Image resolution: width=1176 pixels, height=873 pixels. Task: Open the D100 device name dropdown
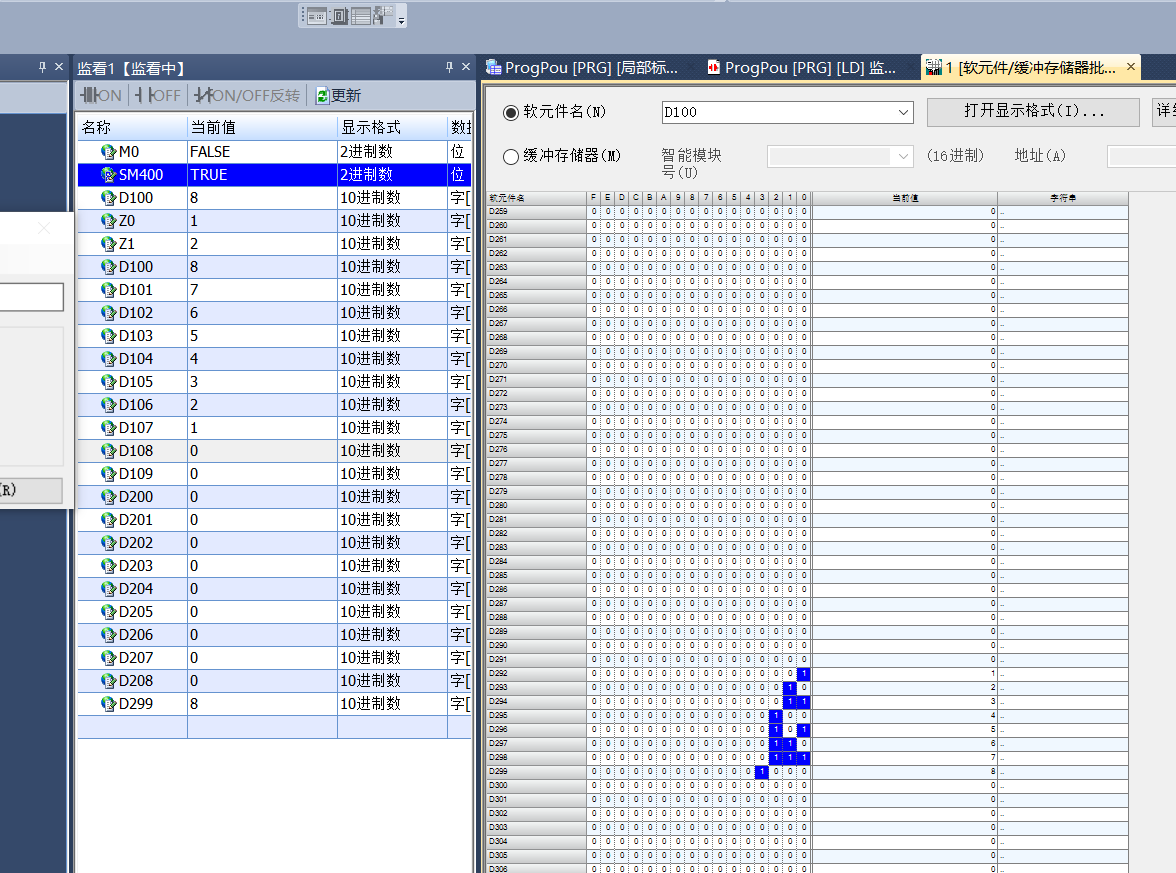tap(903, 112)
